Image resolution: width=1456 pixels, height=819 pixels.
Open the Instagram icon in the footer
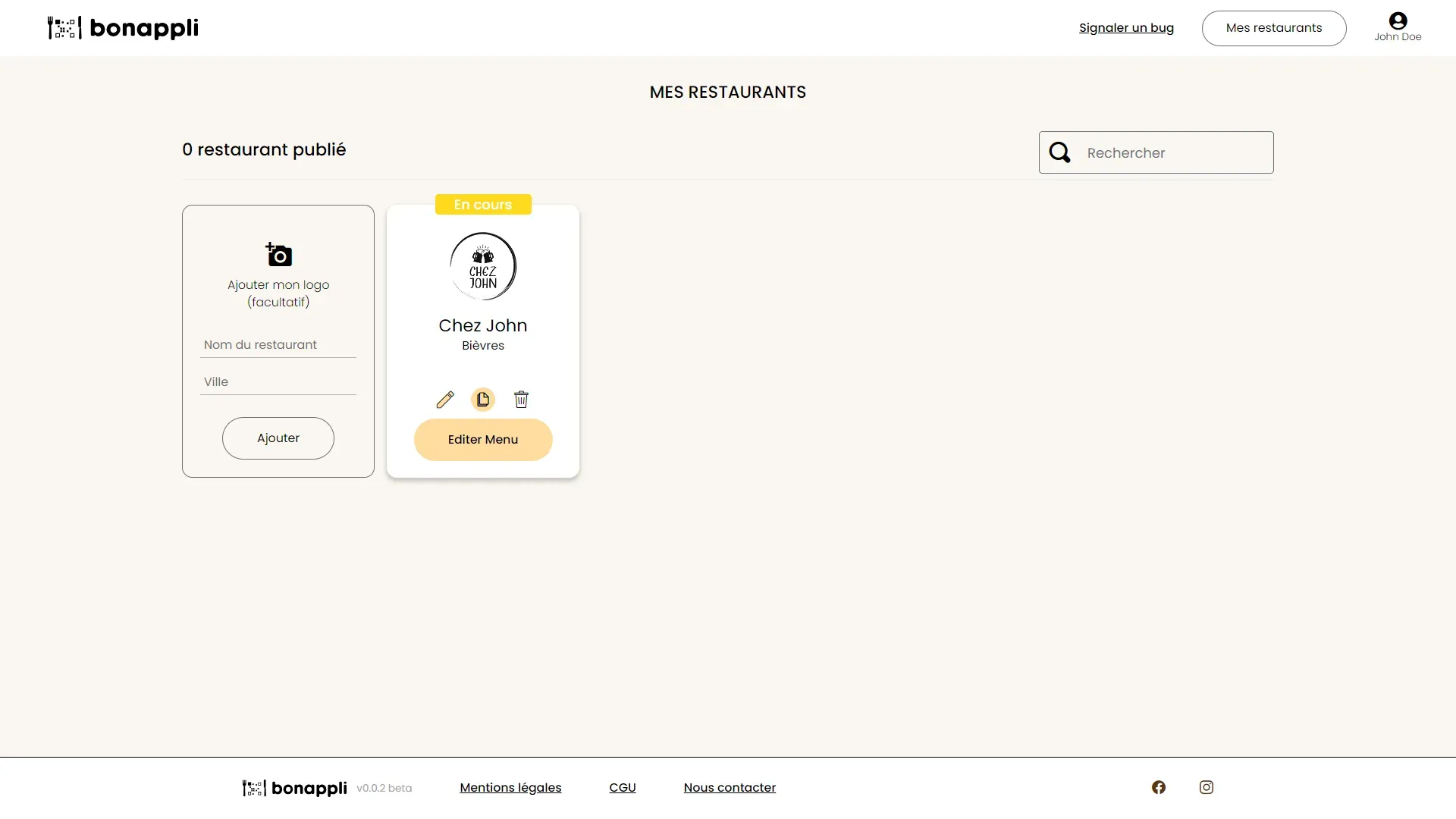click(1207, 787)
